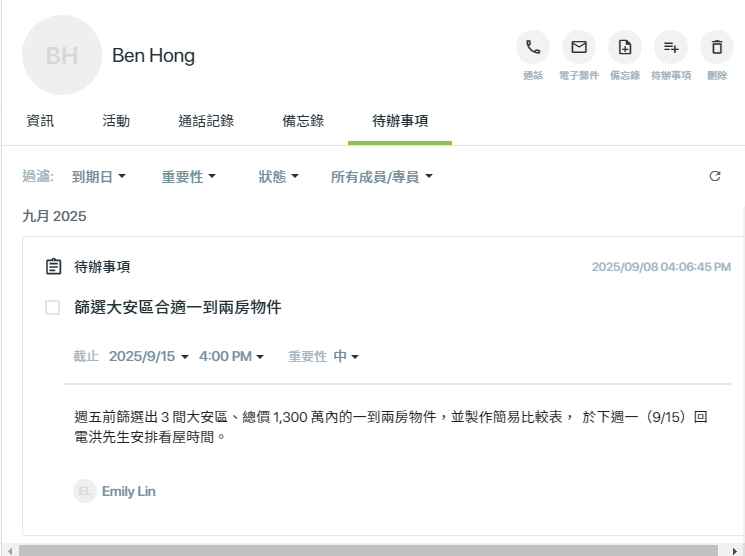The width and height of the screenshot is (745, 556).
Task: Click the phone call icon
Action: pos(533,47)
